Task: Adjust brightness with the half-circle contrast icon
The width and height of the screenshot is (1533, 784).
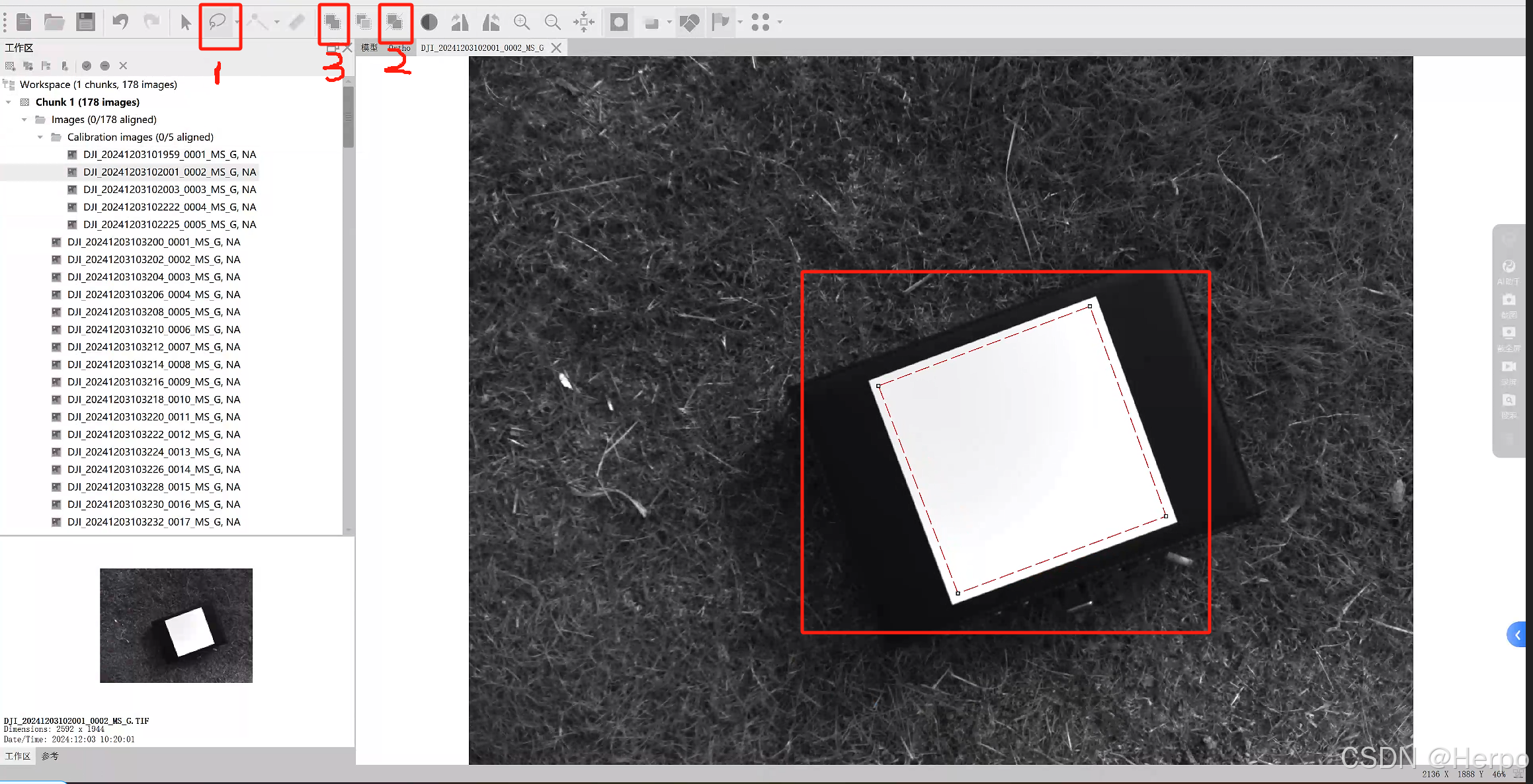Action: tap(429, 22)
